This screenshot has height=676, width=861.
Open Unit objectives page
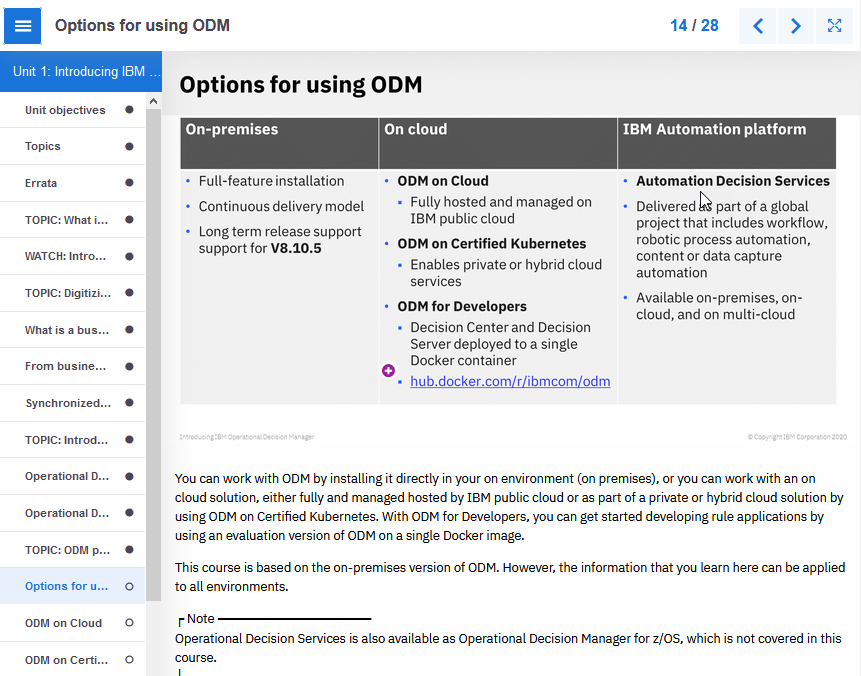72,110
